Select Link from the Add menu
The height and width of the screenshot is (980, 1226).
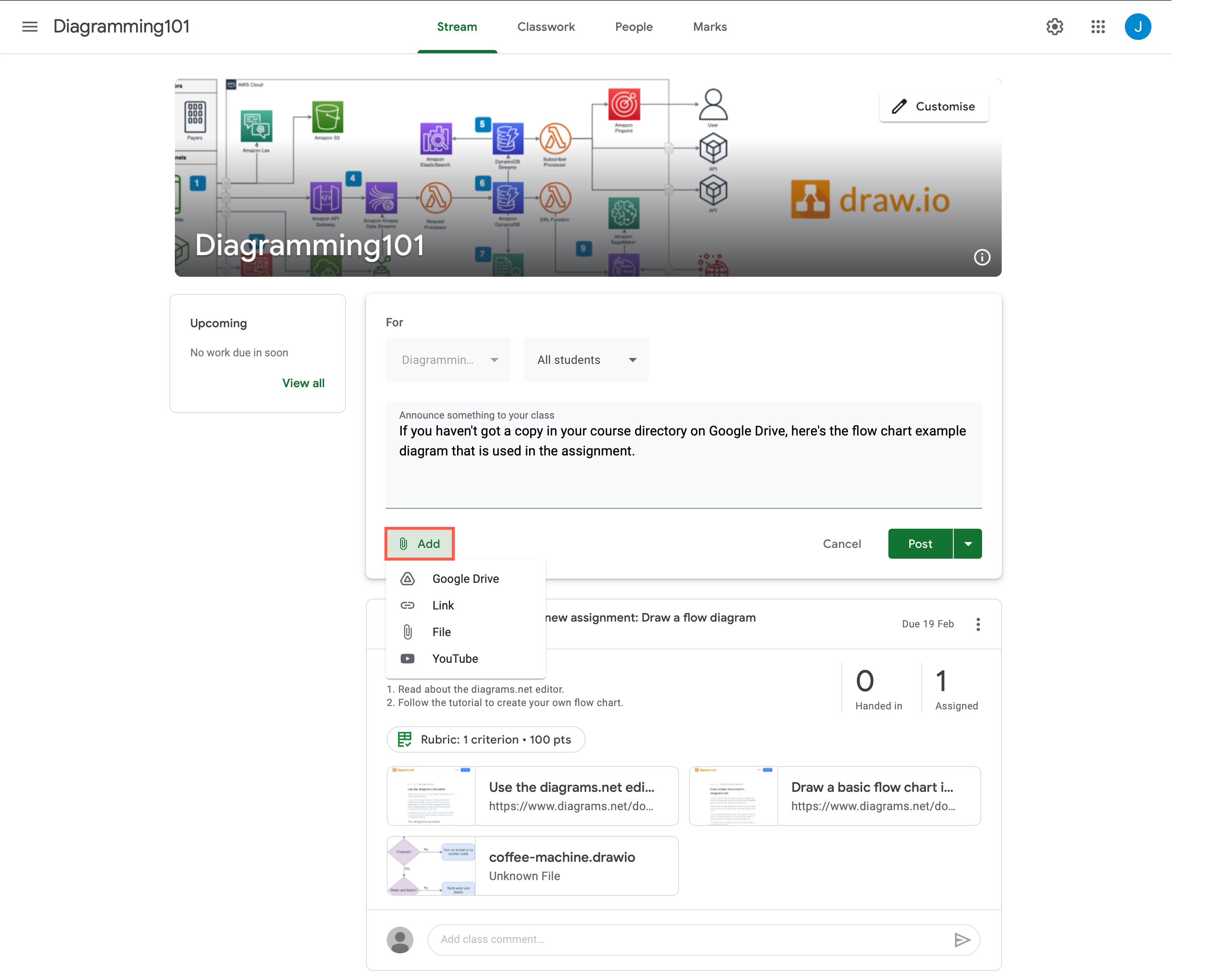(x=443, y=605)
